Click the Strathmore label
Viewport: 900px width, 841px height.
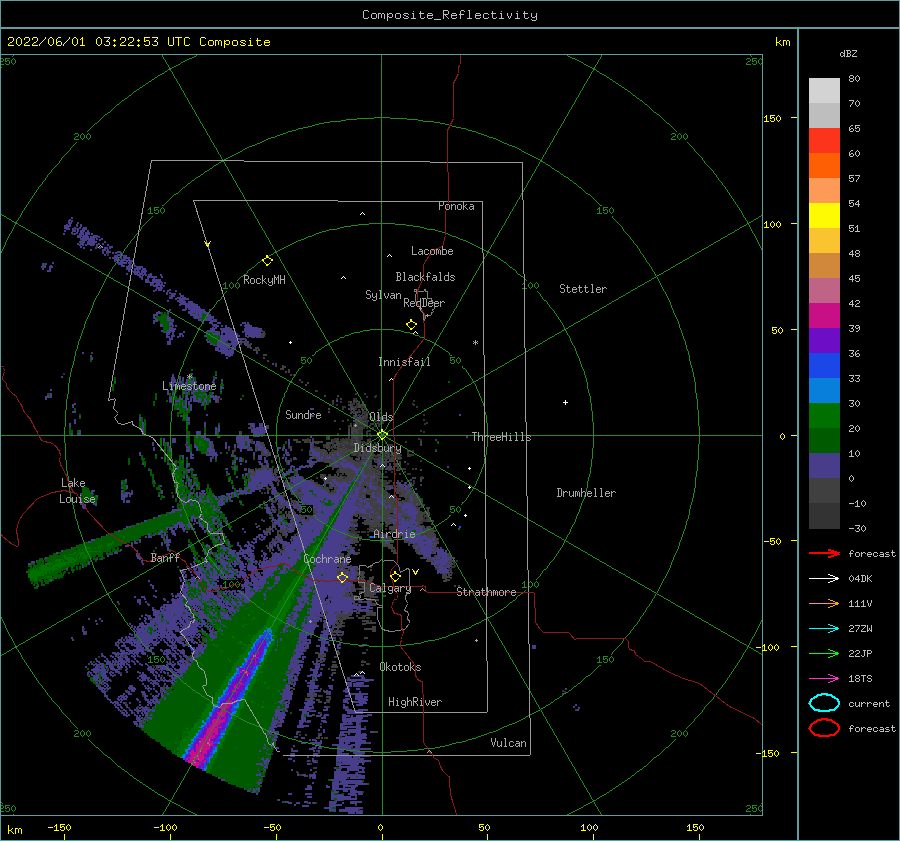pos(486,592)
